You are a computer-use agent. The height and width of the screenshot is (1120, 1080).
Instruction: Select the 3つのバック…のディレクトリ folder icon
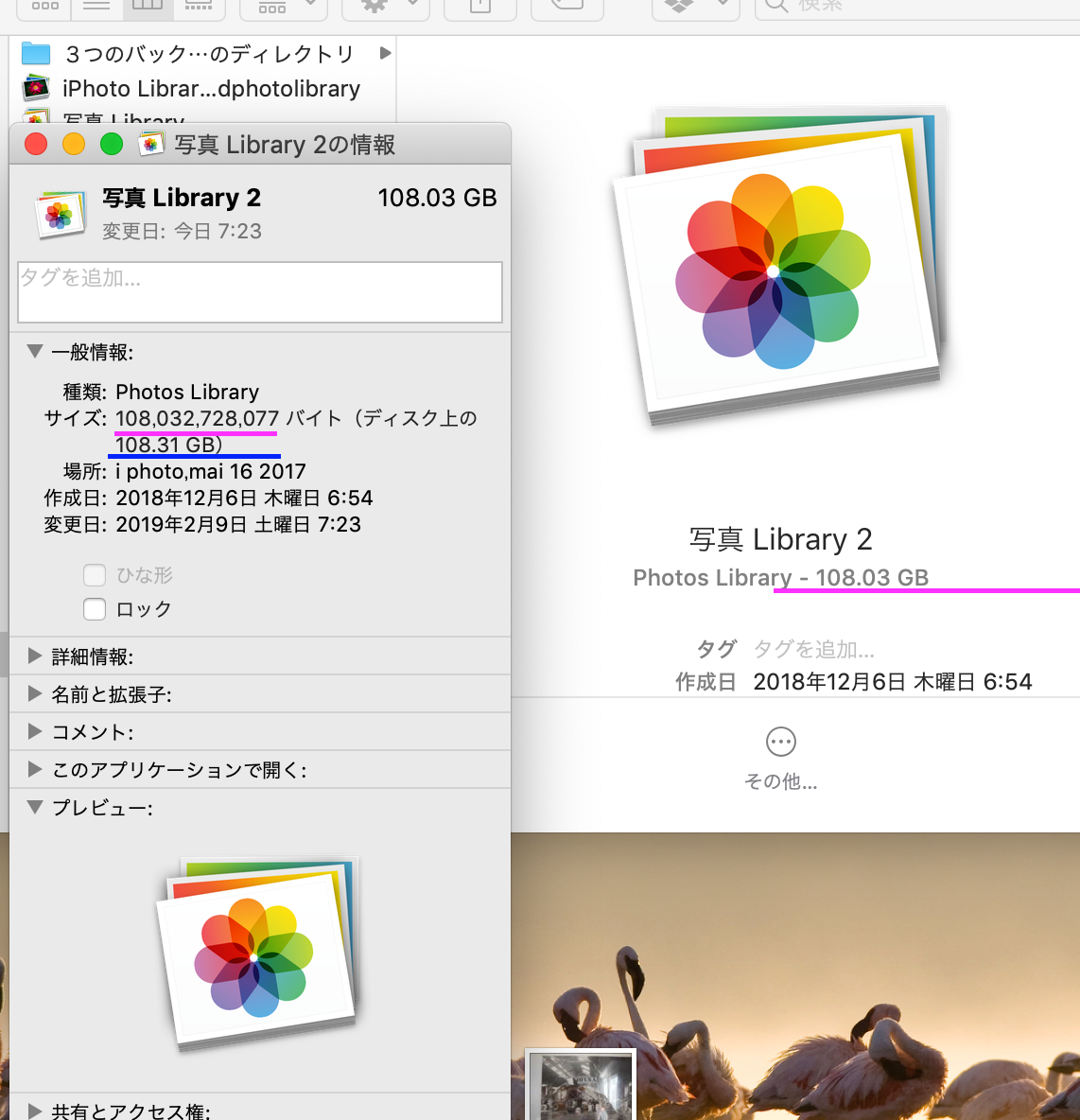point(36,54)
